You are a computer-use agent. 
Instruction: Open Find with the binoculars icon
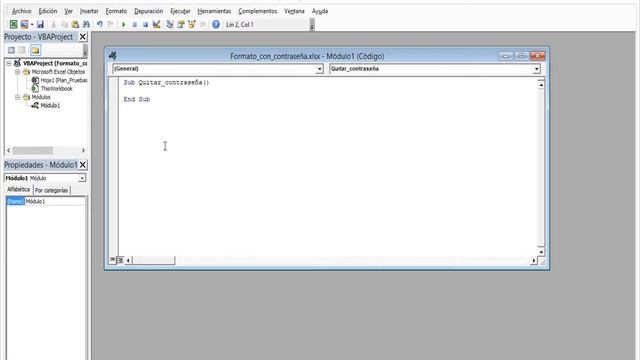click(x=86, y=24)
